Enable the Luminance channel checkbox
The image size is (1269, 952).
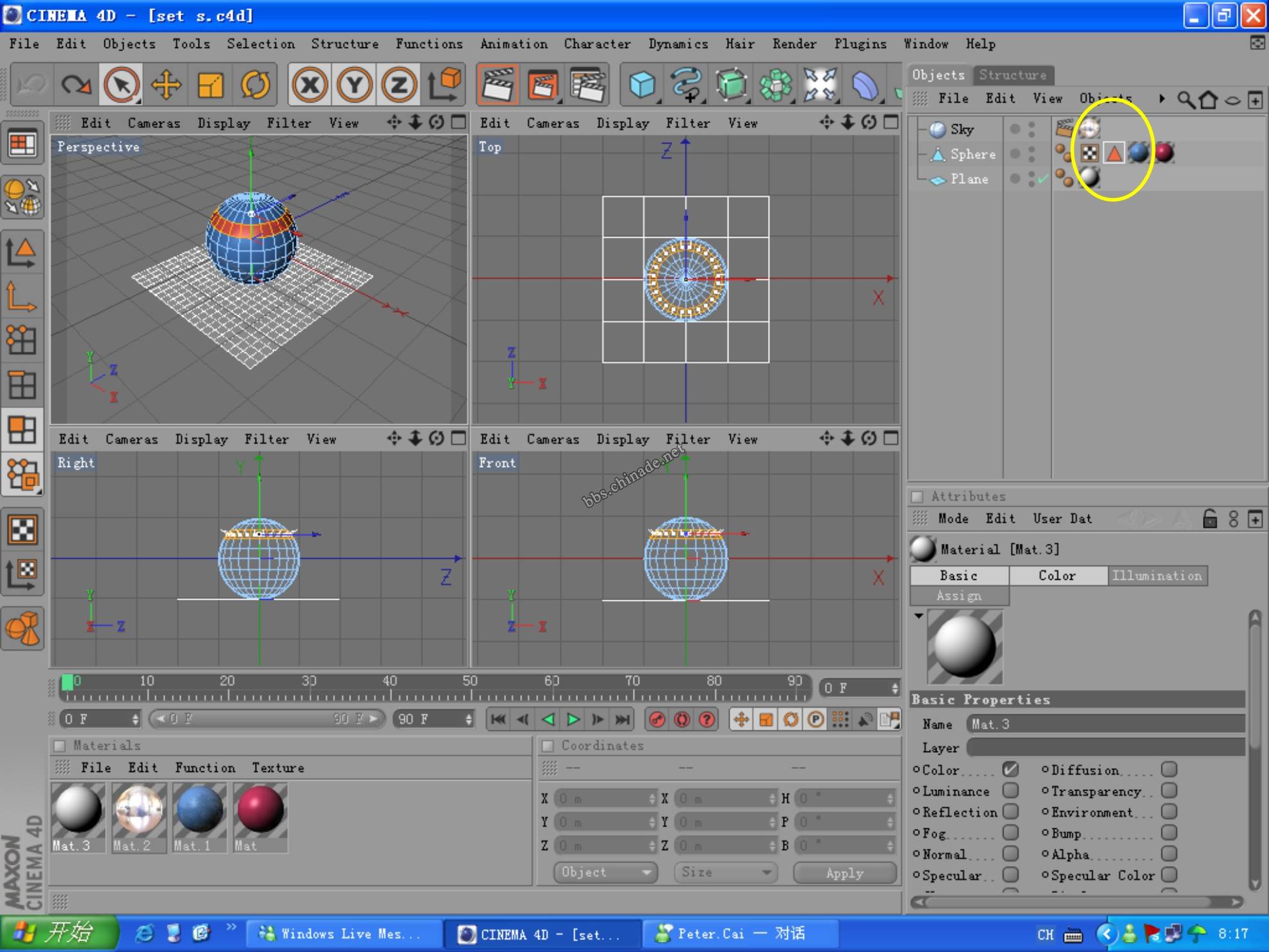pyautogui.click(x=1010, y=791)
